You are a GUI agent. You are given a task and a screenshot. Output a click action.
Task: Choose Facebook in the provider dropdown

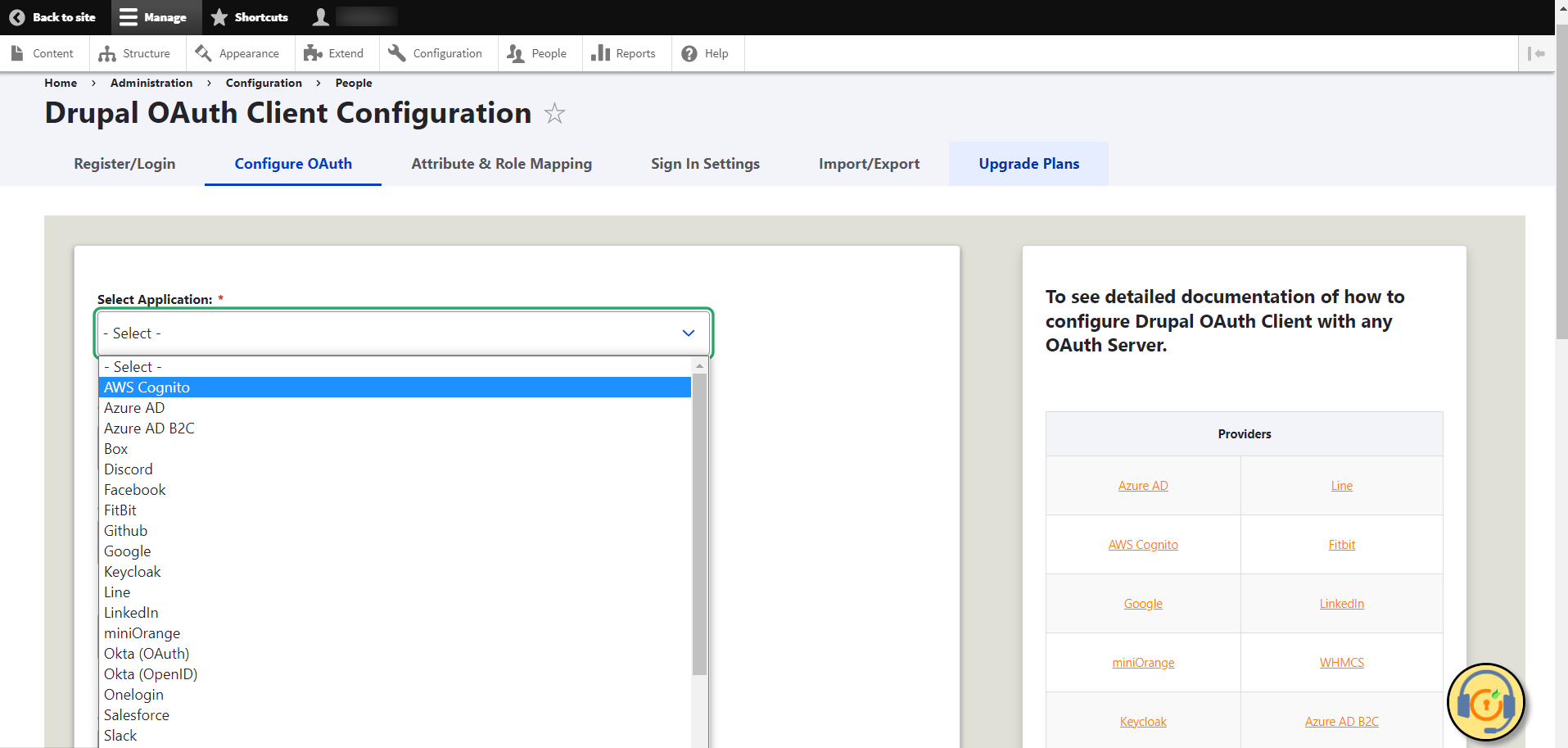tap(134, 489)
